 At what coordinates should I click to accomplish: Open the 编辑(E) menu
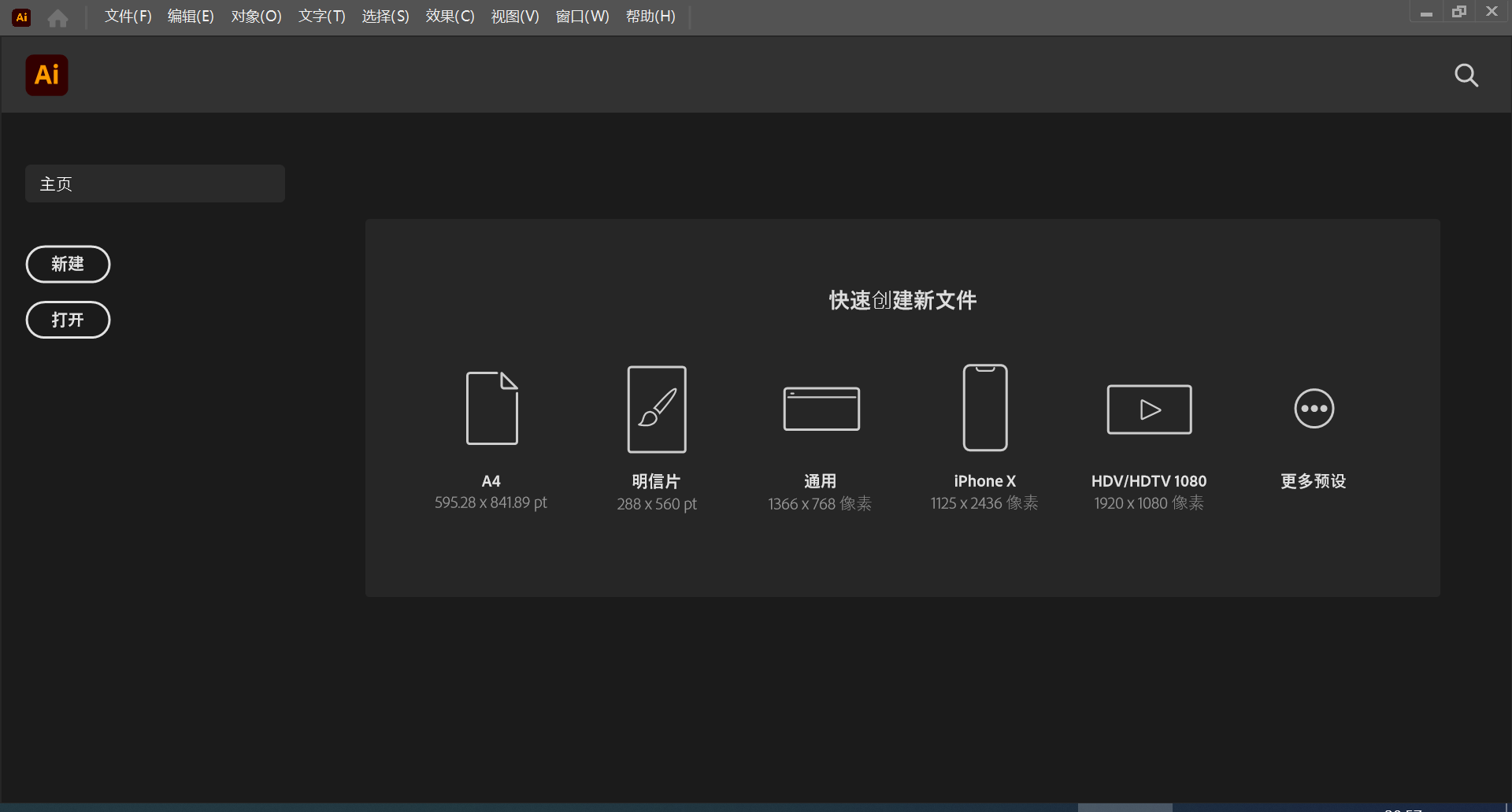191,17
